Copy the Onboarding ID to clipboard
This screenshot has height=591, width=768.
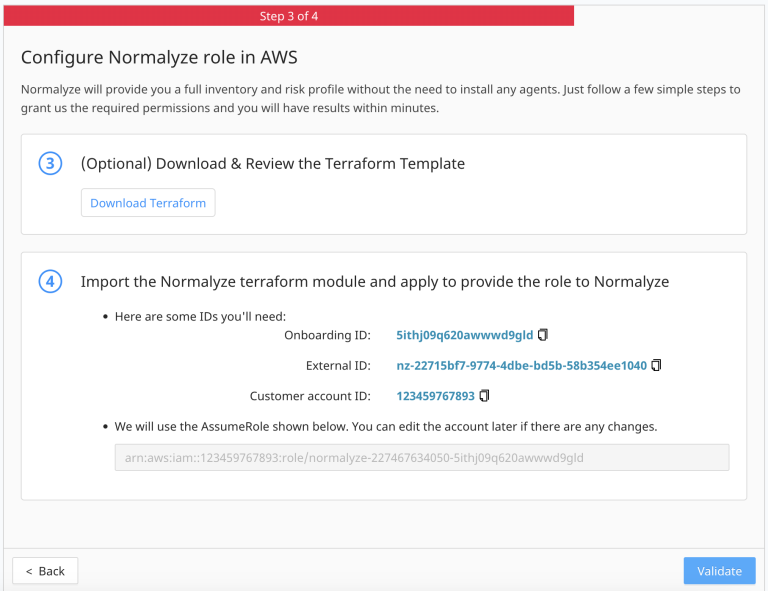coord(543,335)
